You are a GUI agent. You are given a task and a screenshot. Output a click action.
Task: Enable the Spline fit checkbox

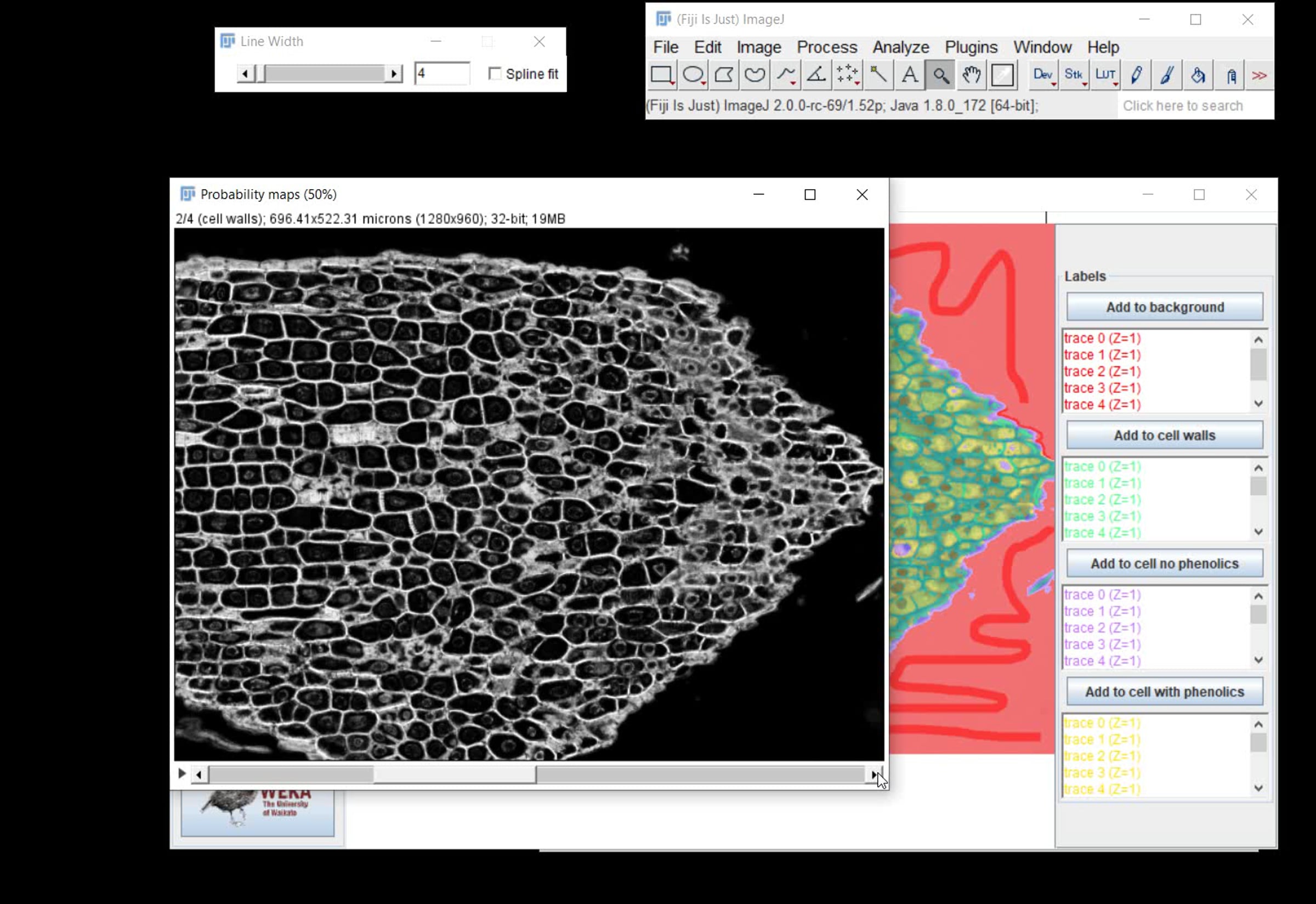tap(495, 74)
